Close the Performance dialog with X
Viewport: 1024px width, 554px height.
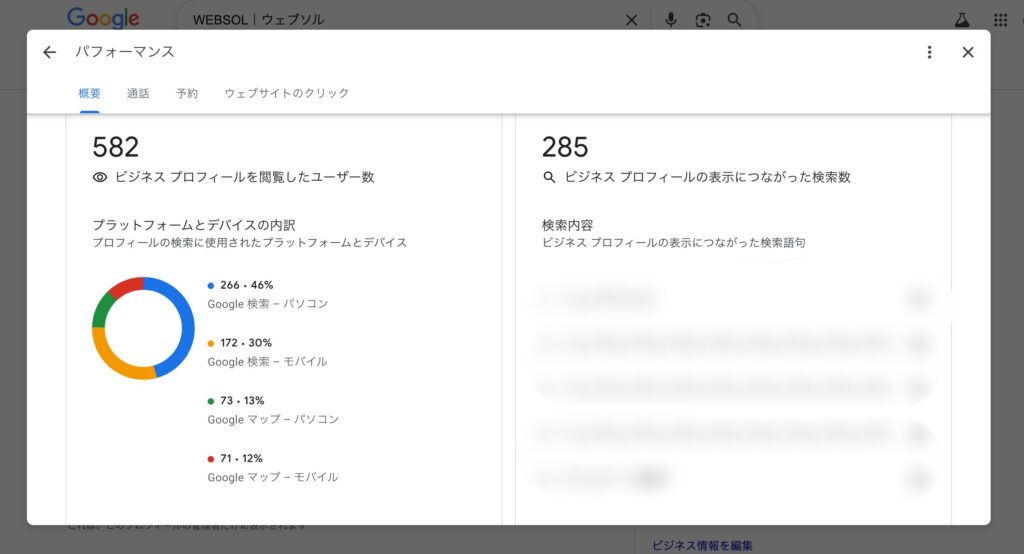pyautogui.click(x=967, y=52)
